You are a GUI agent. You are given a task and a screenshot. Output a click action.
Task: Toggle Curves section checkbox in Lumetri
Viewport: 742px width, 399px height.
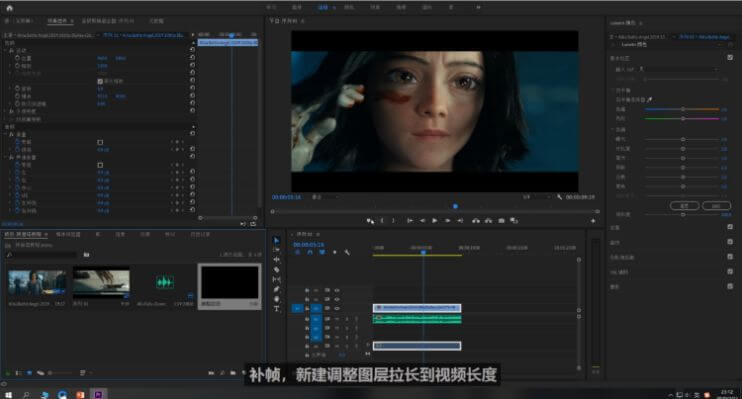tap(730, 242)
